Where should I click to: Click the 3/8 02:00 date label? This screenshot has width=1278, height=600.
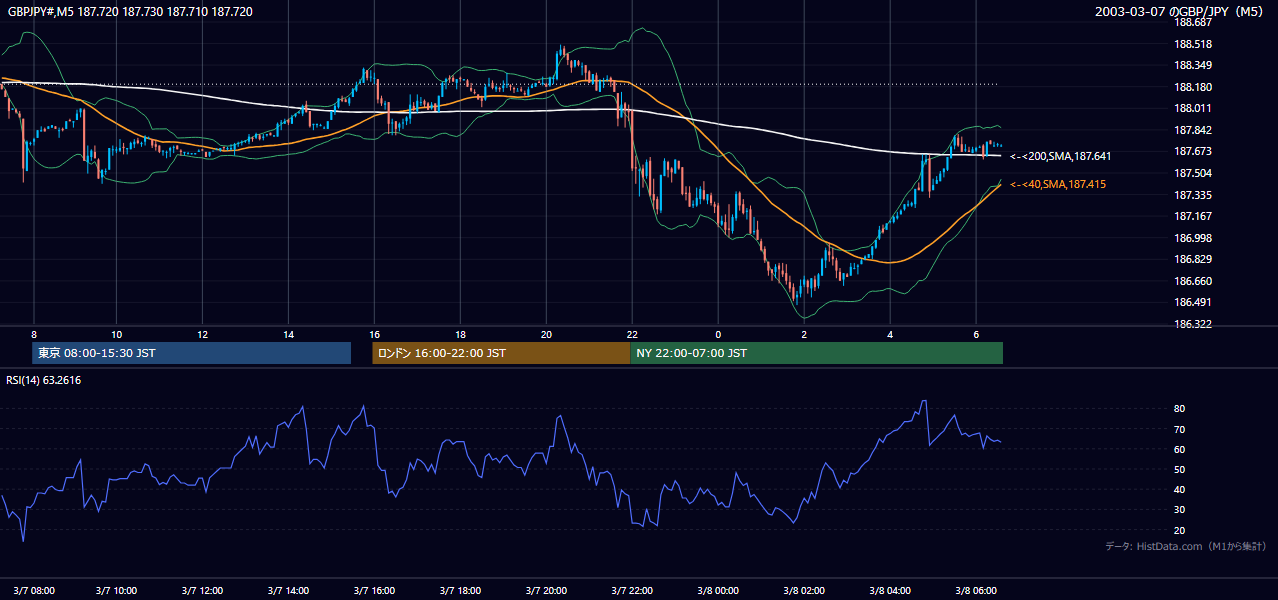[x=806, y=590]
